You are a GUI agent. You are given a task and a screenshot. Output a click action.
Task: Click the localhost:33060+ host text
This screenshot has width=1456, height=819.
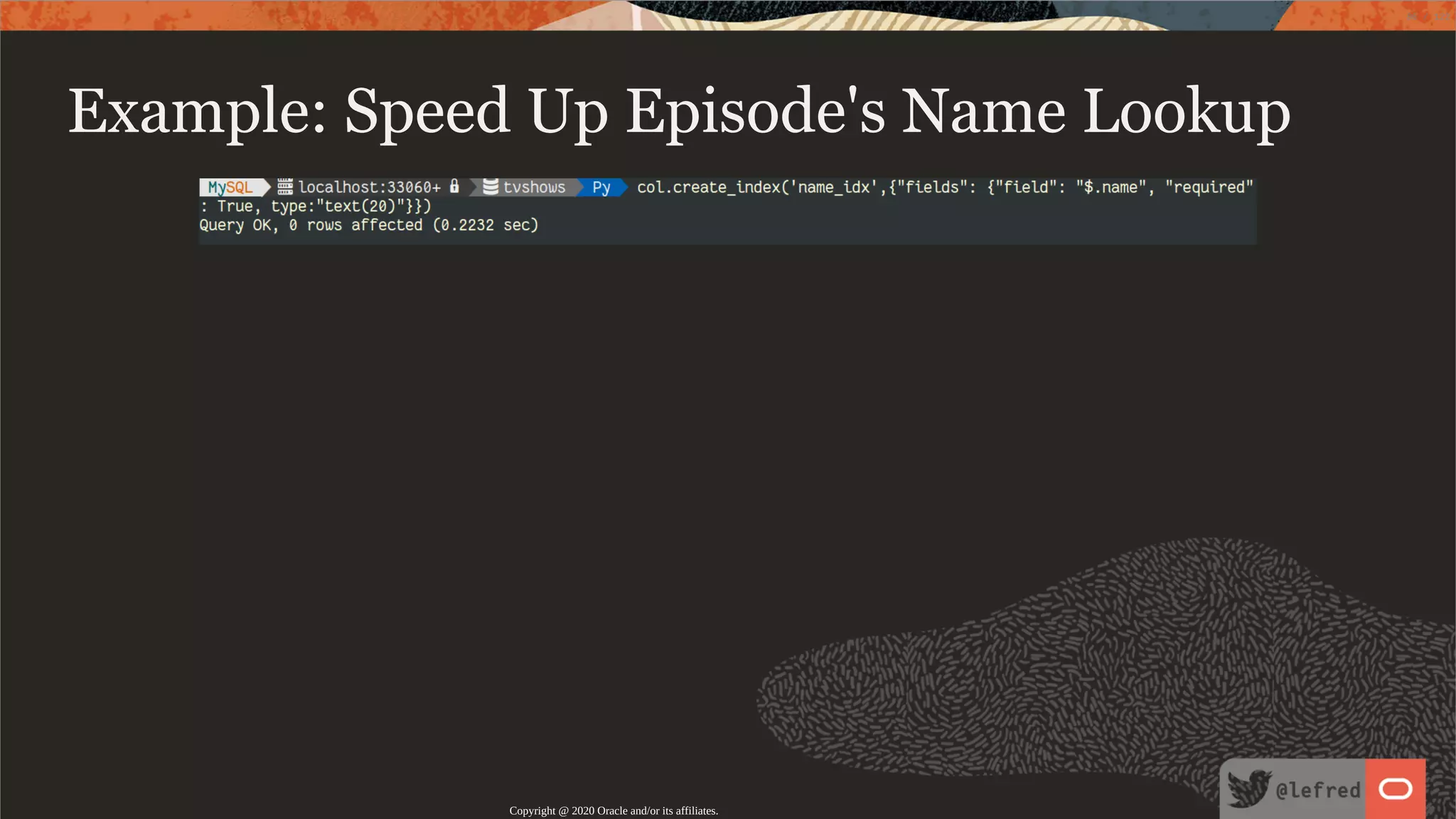[x=369, y=188]
